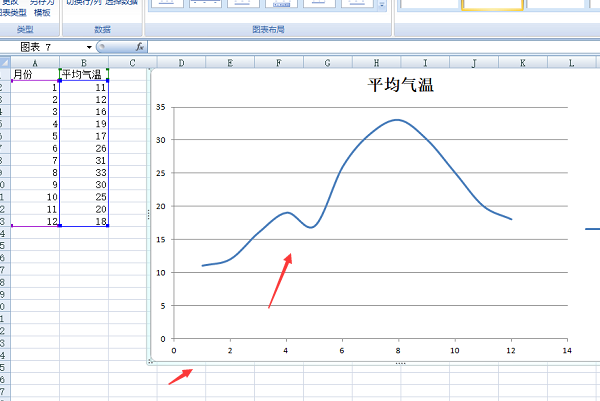
Task: Select column header B
Action: pos(84,63)
